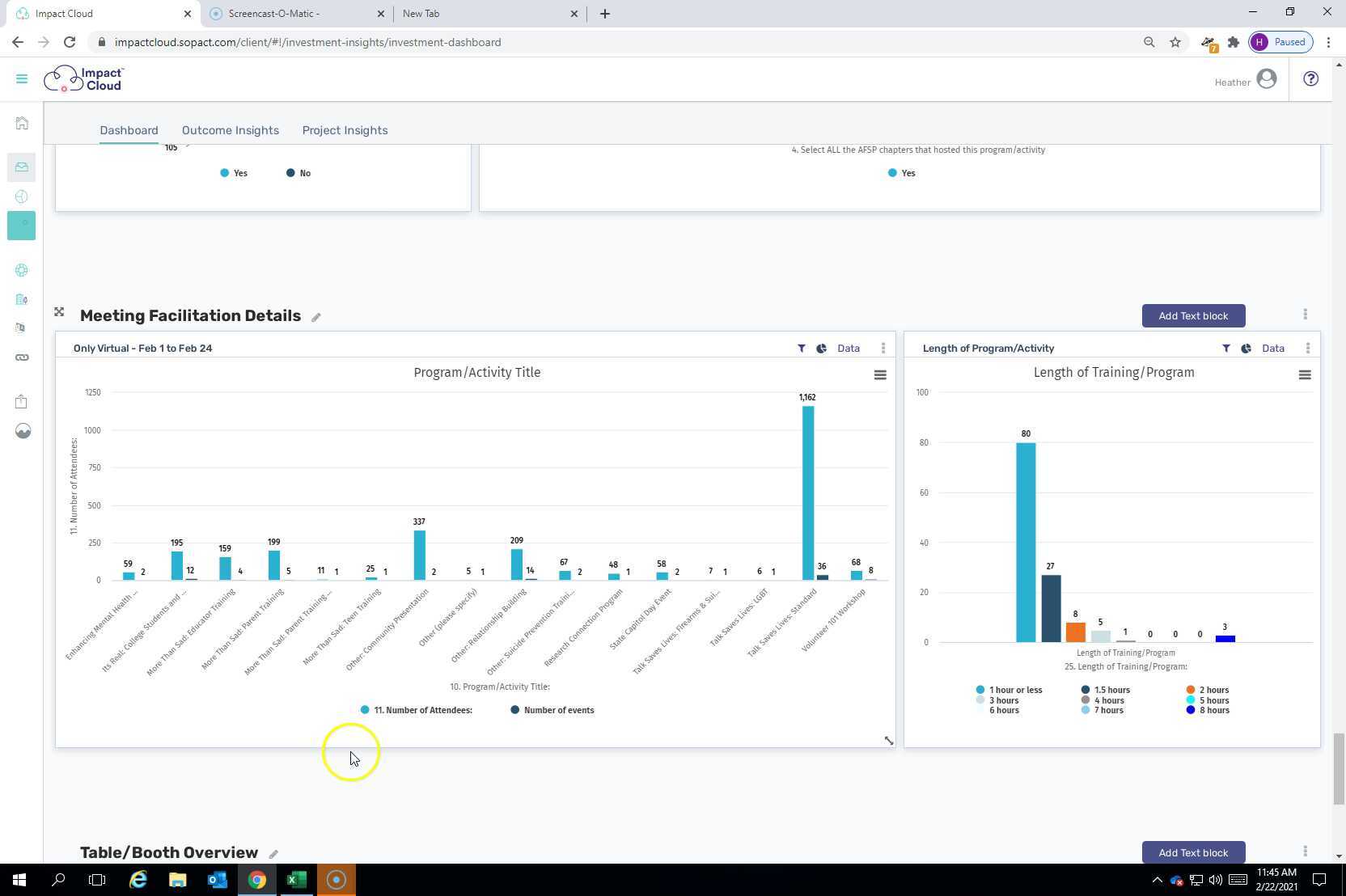Toggle the 1 hour or less legend series
Viewport: 1346px width, 896px height.
1009,690
